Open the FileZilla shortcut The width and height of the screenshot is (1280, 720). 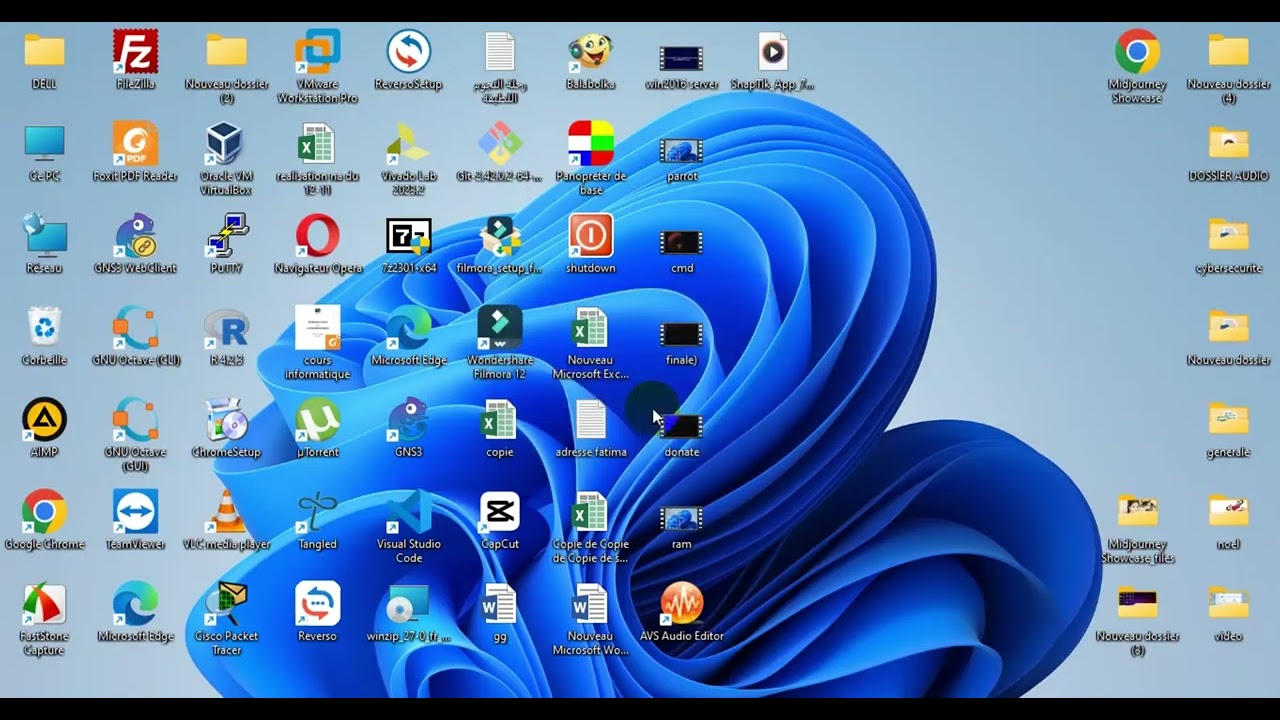135,52
